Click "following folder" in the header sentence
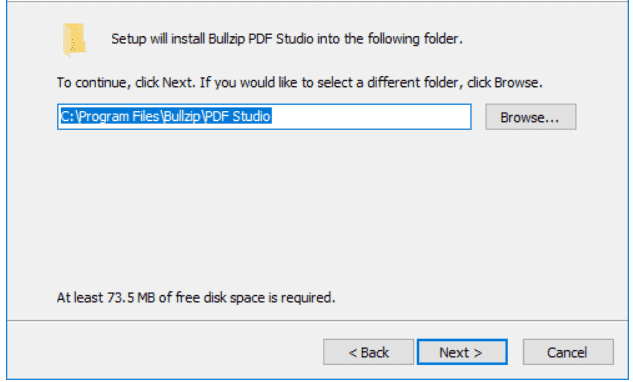 tap(420, 39)
